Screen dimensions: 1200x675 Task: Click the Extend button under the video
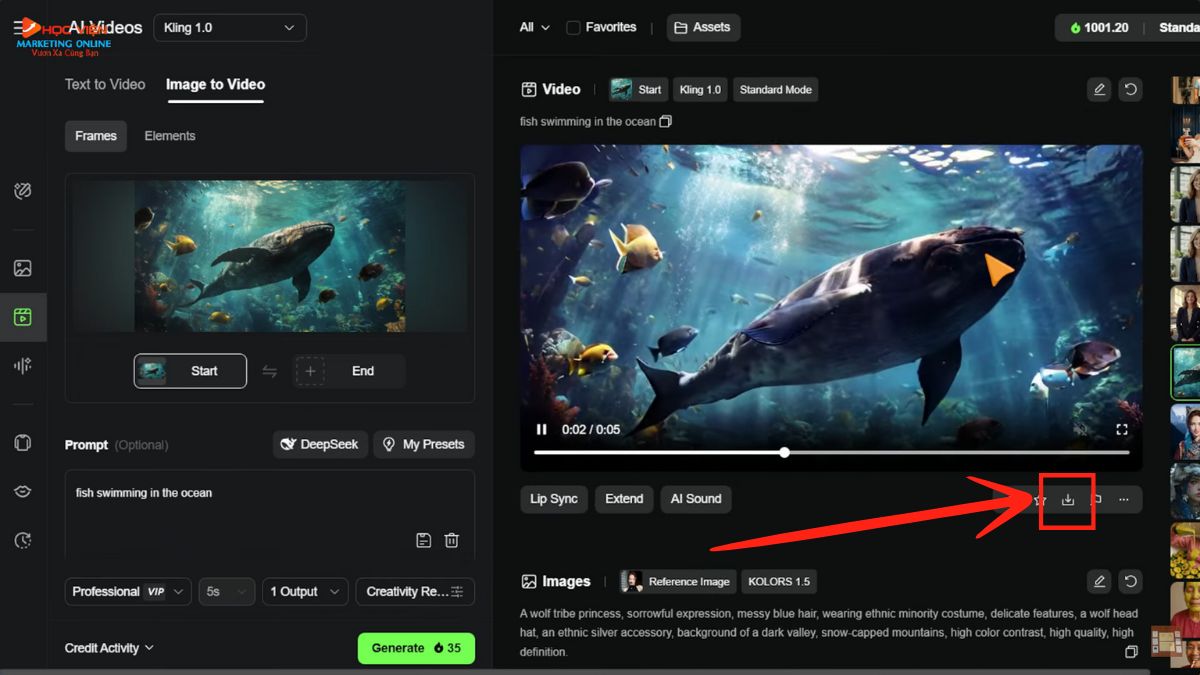click(x=624, y=499)
